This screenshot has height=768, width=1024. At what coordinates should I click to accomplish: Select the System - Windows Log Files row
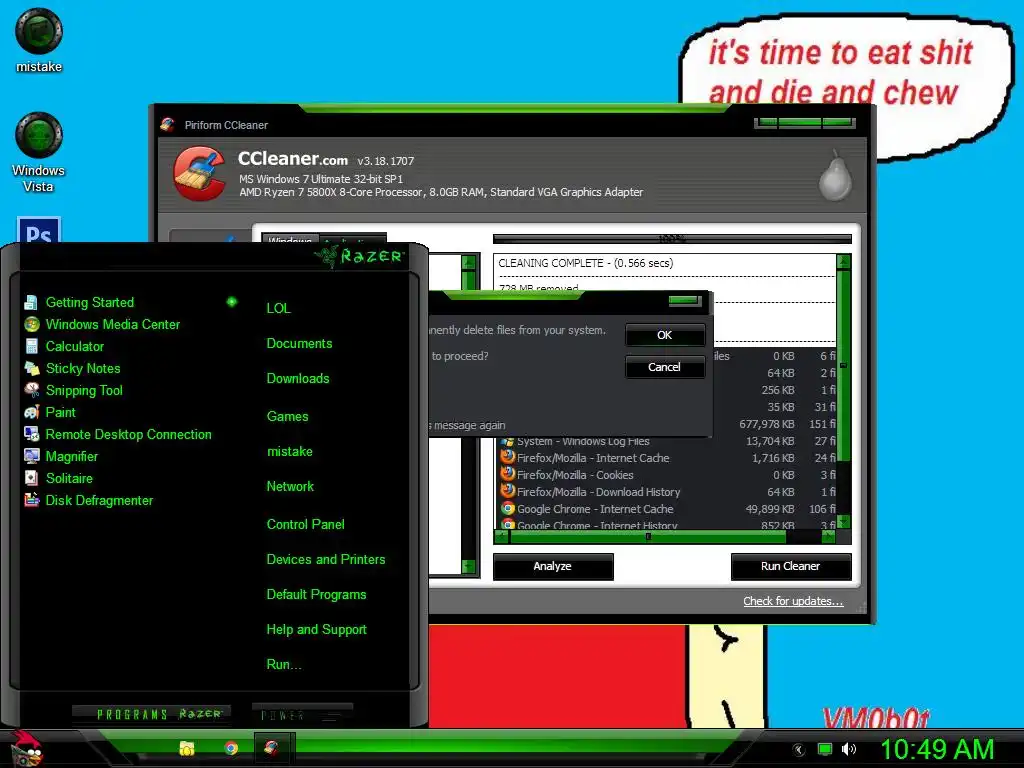tap(666, 441)
